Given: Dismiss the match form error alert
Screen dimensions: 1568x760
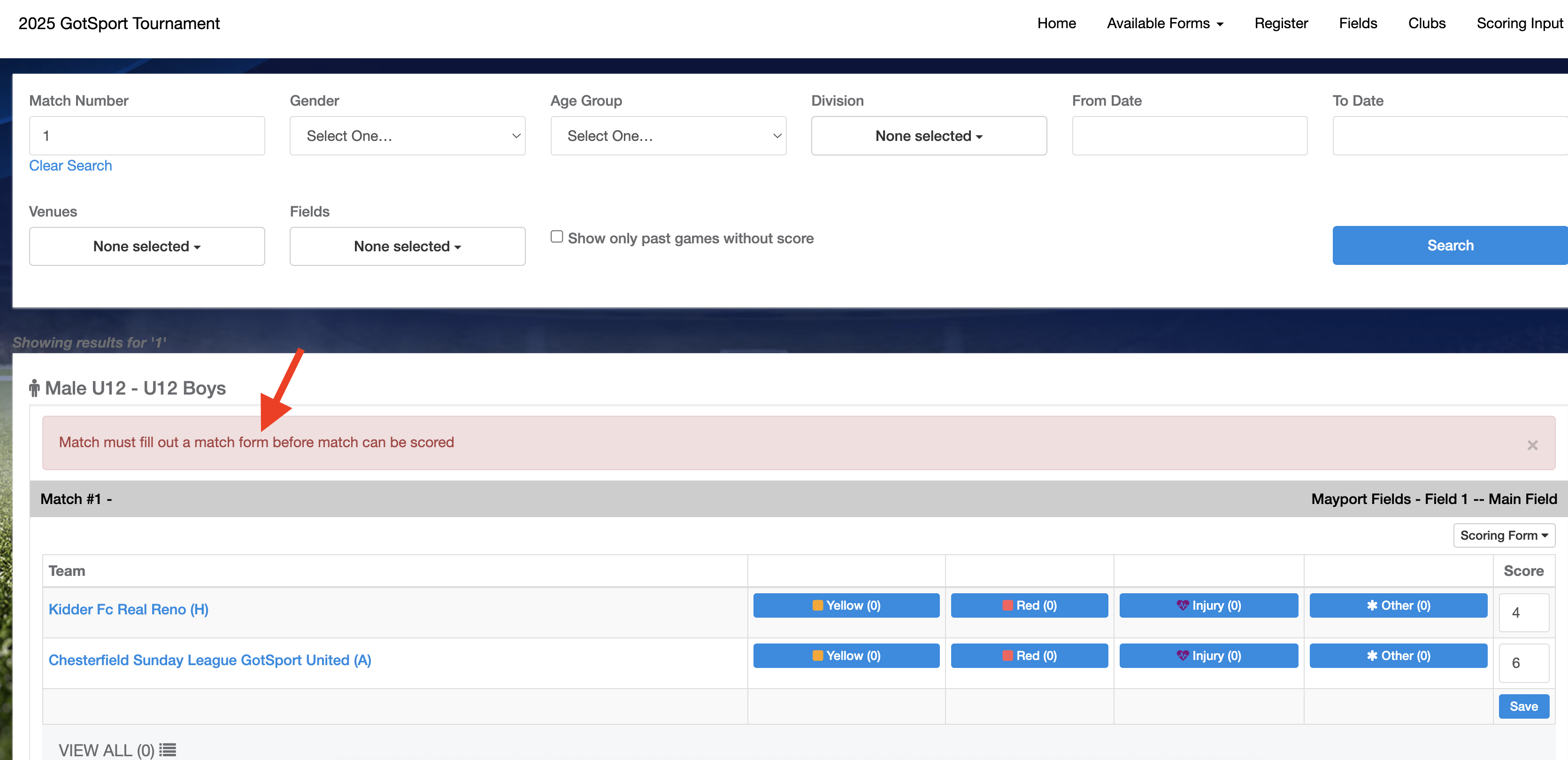Looking at the screenshot, I should click(1532, 445).
